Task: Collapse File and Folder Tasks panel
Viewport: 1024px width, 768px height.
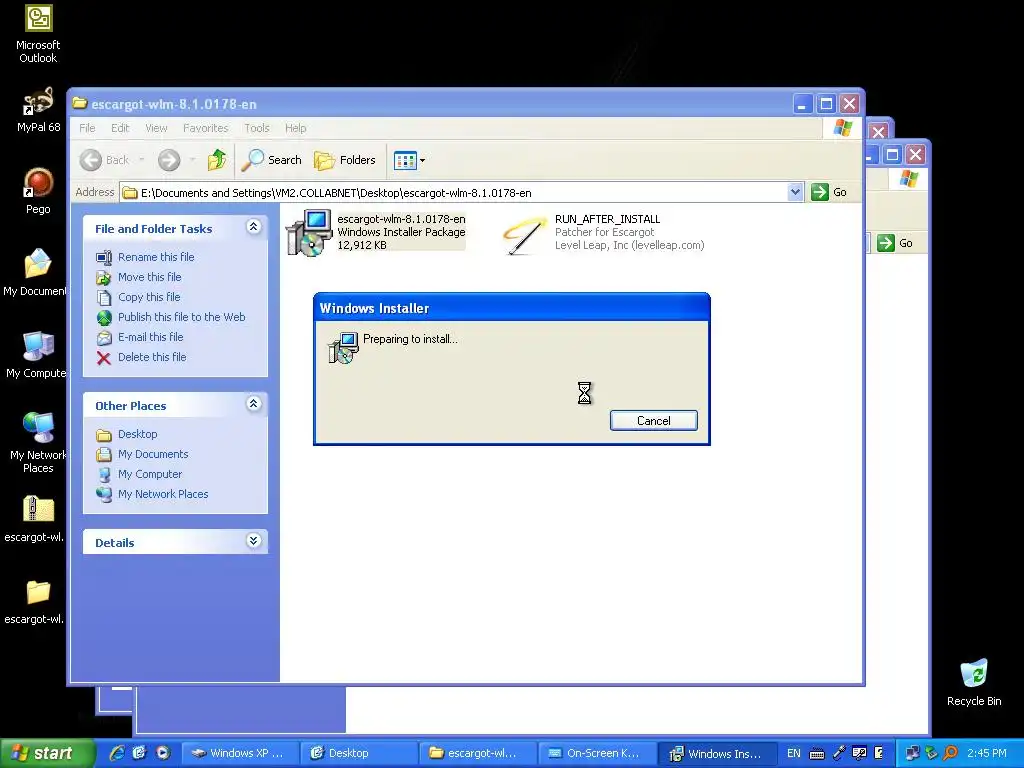Action: (253, 227)
